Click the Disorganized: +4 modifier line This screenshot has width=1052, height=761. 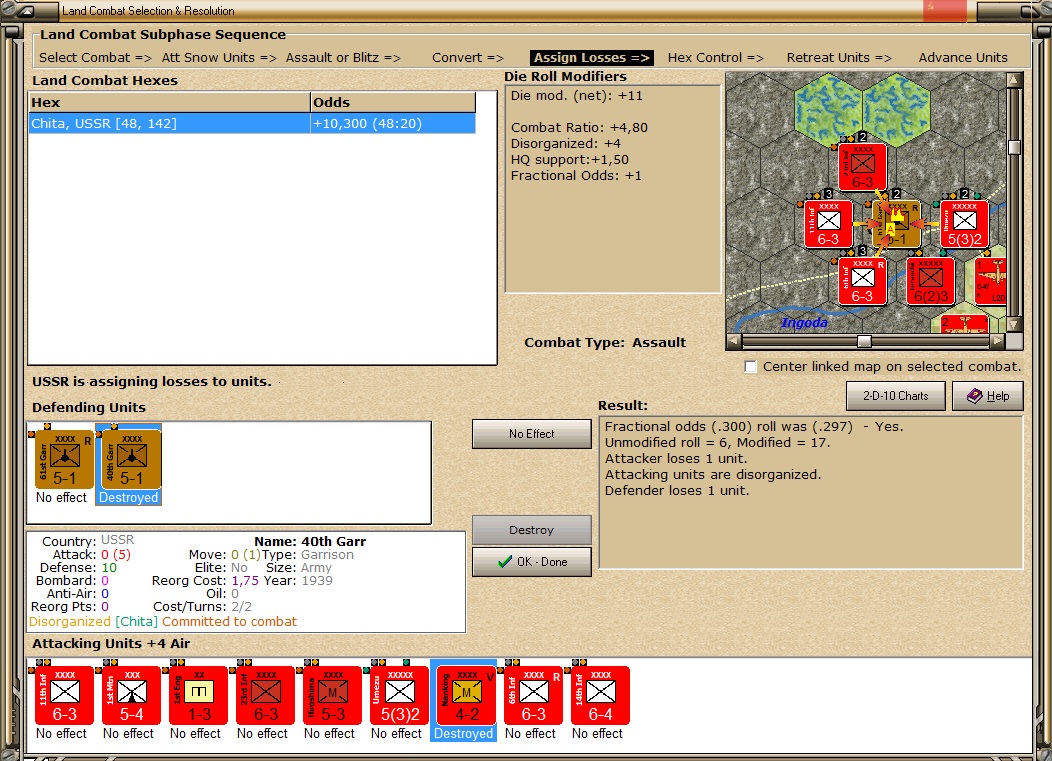click(566, 144)
